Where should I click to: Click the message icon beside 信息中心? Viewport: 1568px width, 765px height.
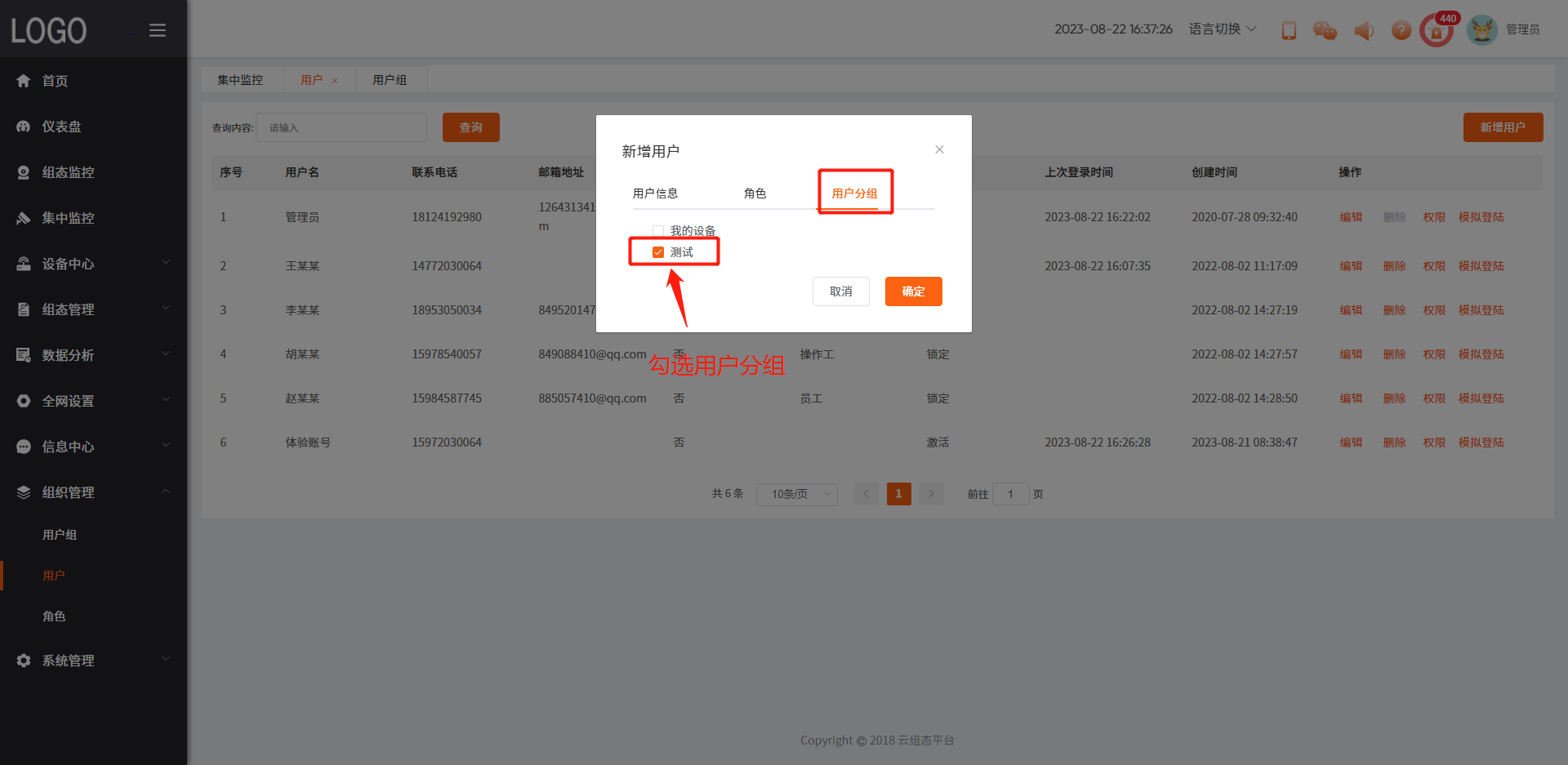(x=24, y=447)
